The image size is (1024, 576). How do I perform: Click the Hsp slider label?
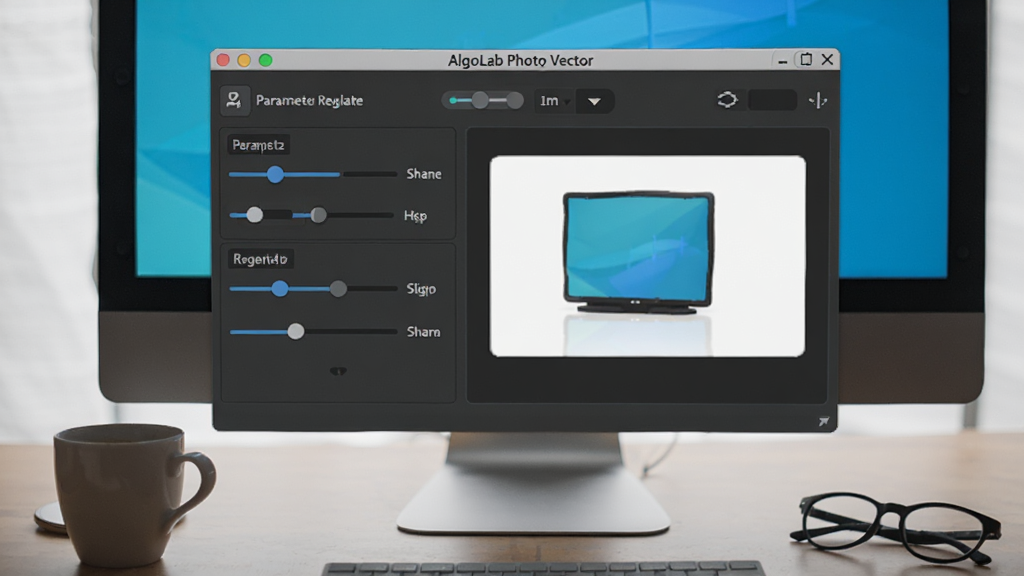[415, 216]
